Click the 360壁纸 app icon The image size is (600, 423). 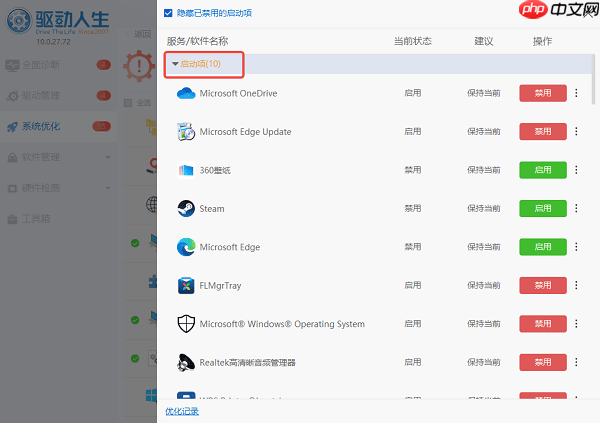click(x=186, y=170)
